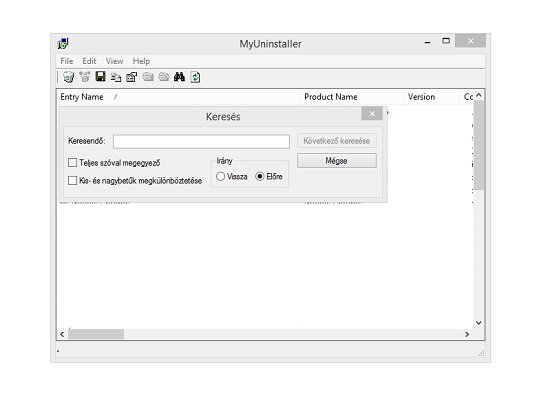Click the green Refresh toolbar icon
This screenshot has width=550, height=402.
point(195,77)
